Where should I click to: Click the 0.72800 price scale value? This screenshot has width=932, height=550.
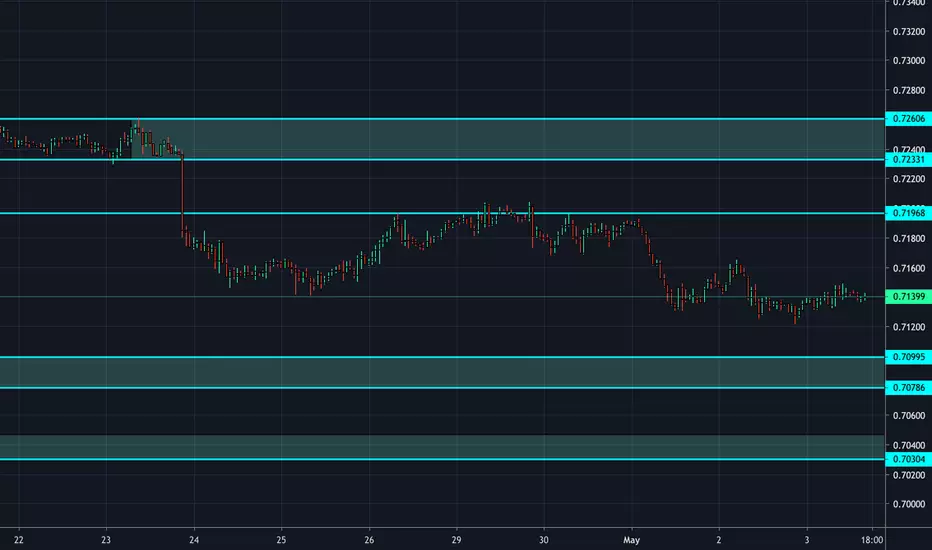909,90
